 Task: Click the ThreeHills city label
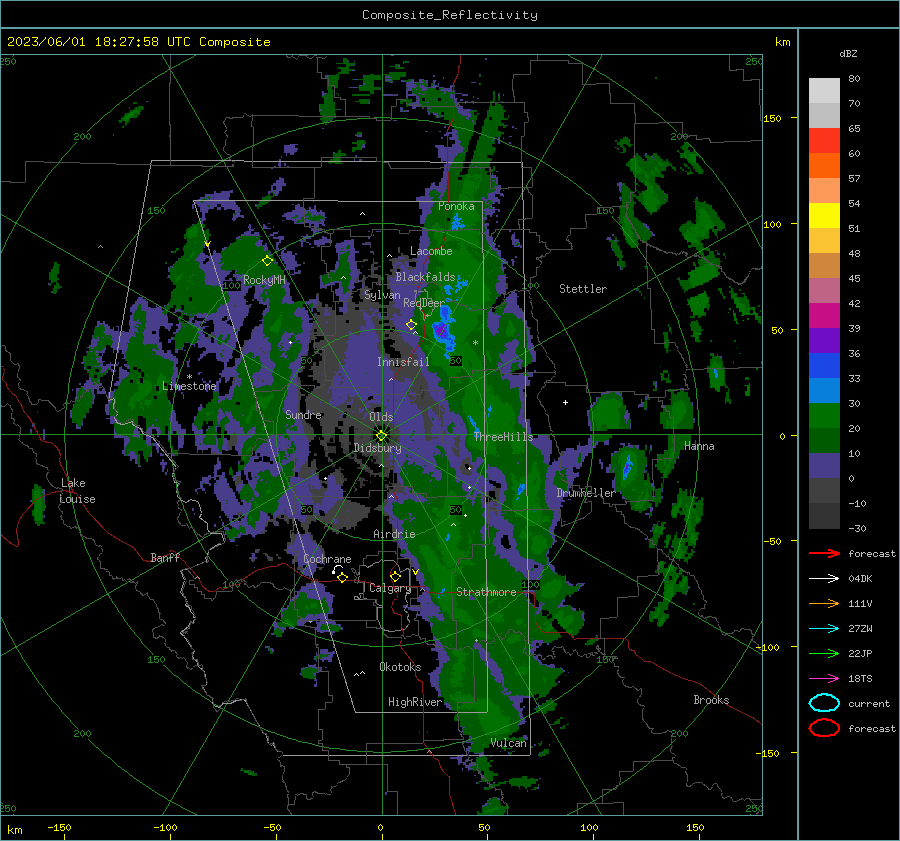pyautogui.click(x=503, y=437)
